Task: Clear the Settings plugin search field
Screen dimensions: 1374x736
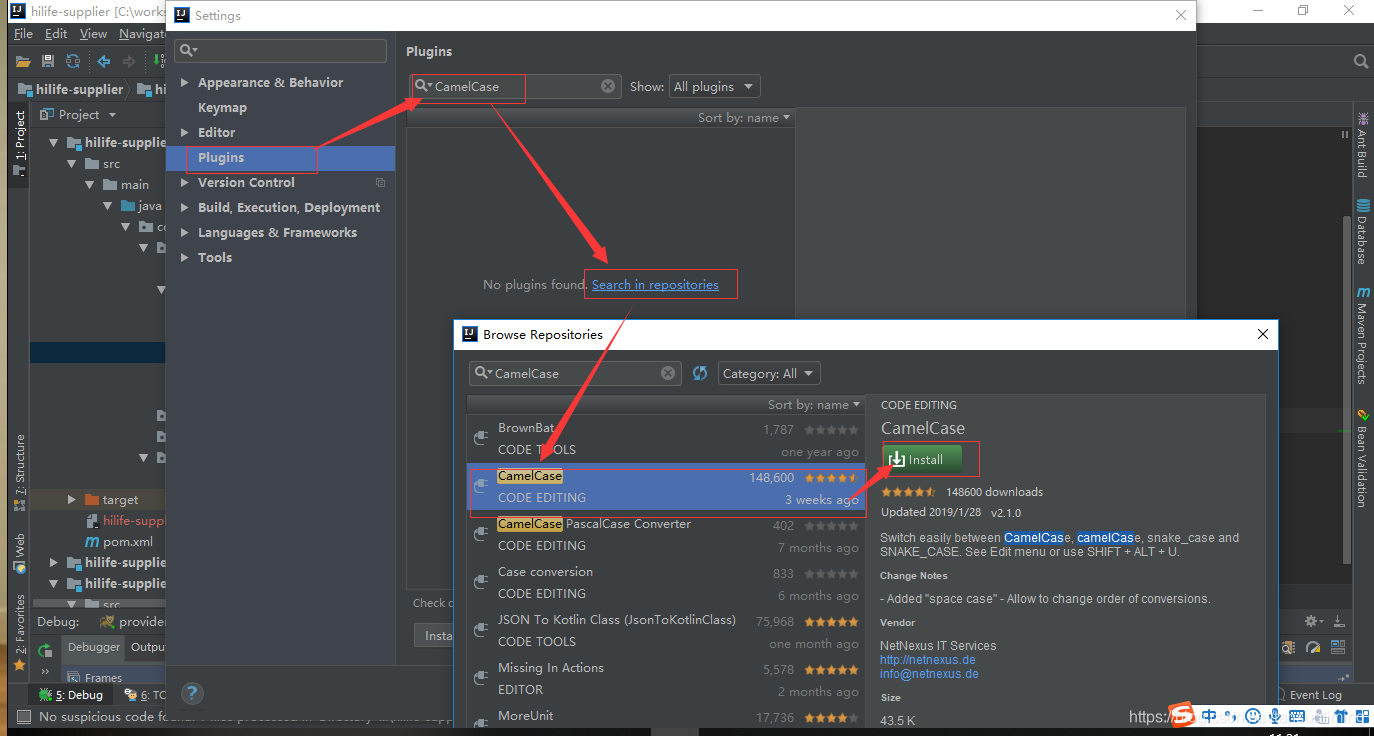Action: tap(608, 86)
